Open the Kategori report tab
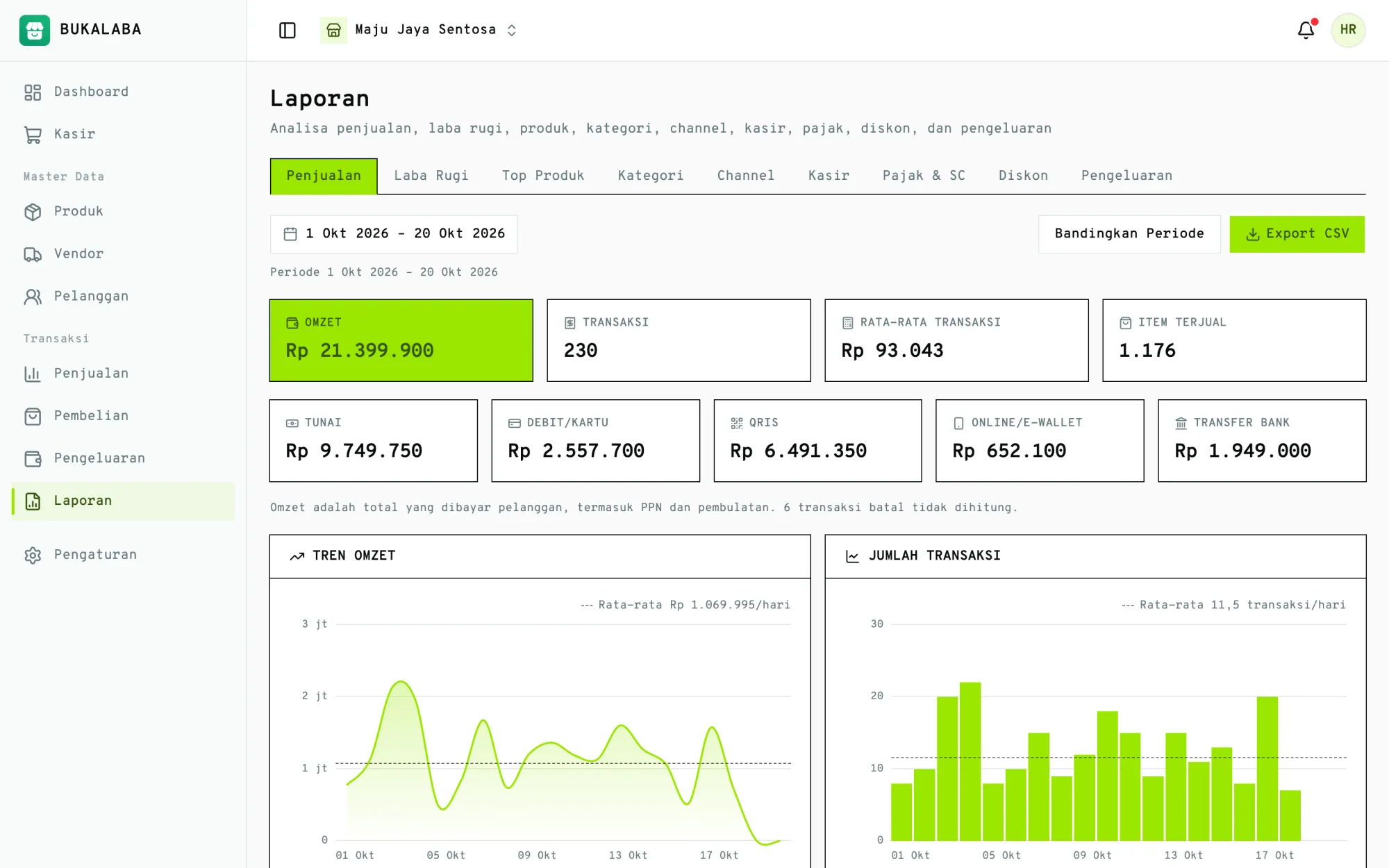 pos(651,176)
